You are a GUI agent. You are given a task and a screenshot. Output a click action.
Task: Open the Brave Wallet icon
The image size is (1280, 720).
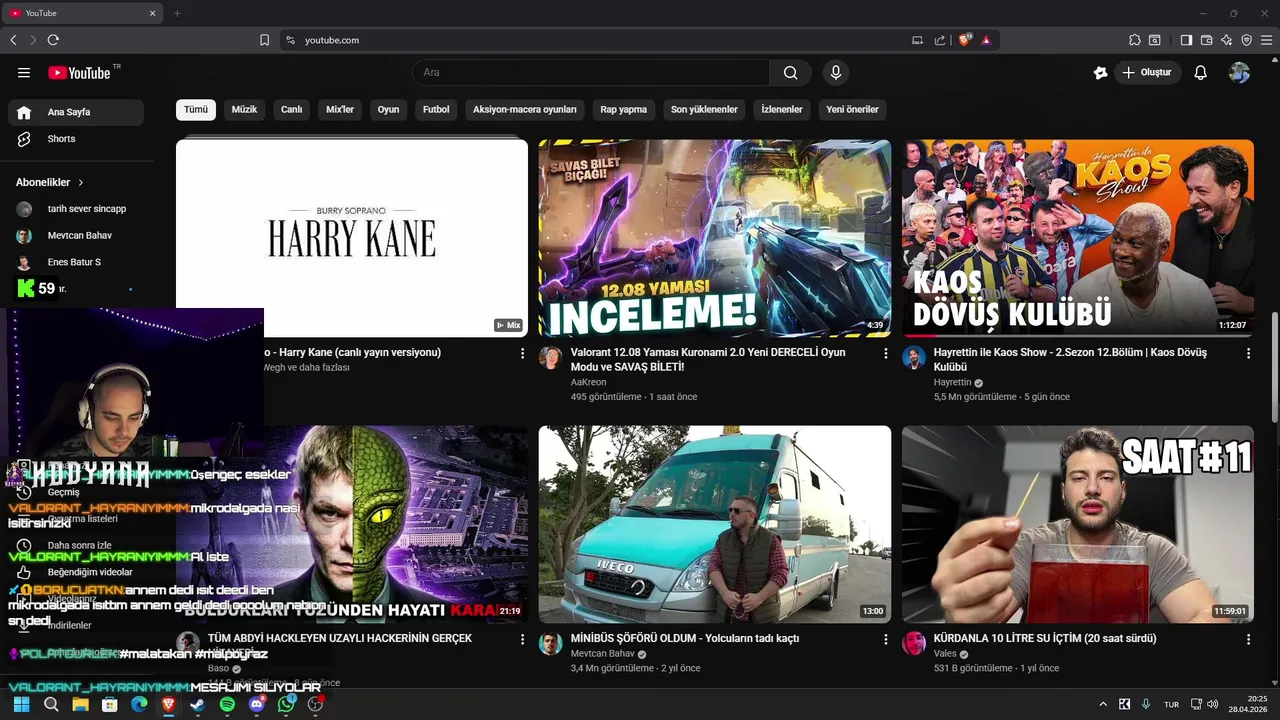pyautogui.click(x=1206, y=40)
